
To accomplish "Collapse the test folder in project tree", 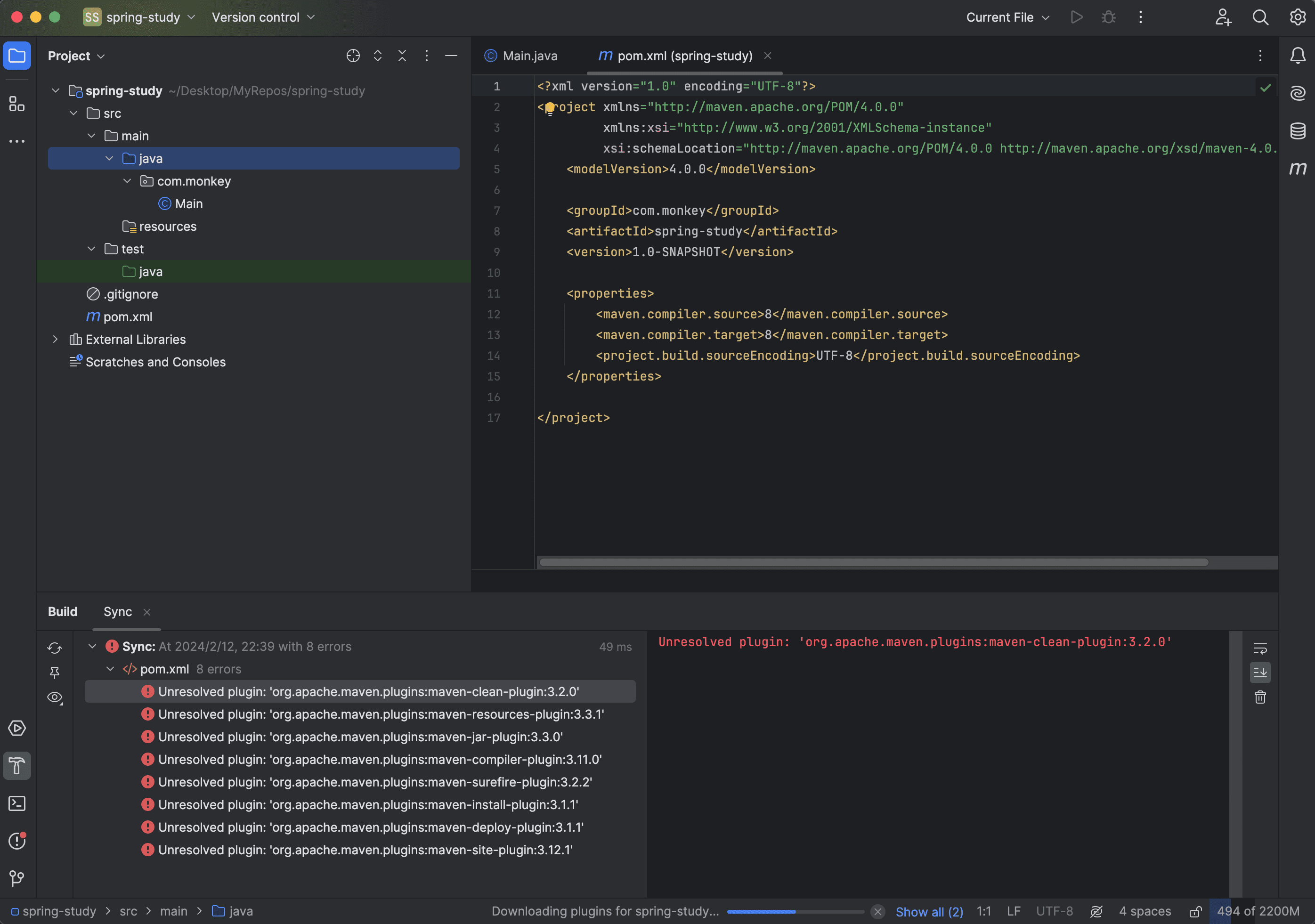I will [x=91, y=249].
